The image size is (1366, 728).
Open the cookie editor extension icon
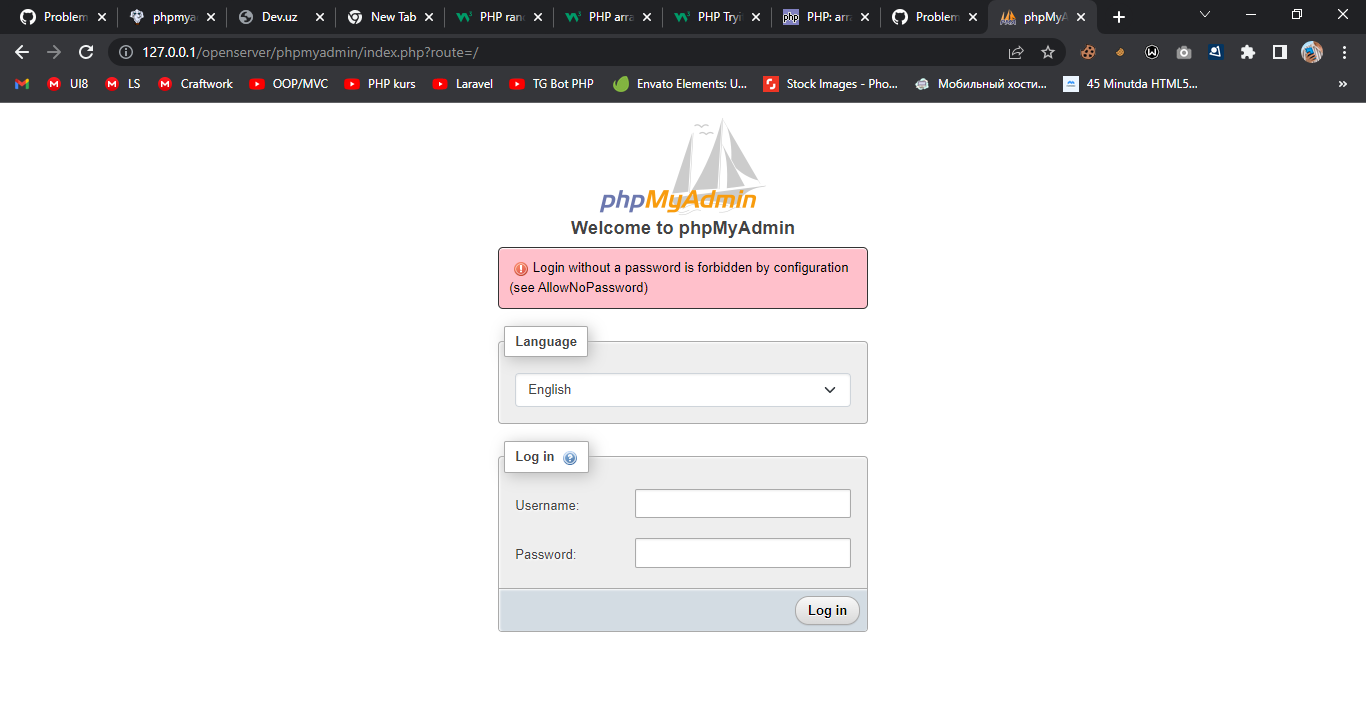(x=1088, y=52)
